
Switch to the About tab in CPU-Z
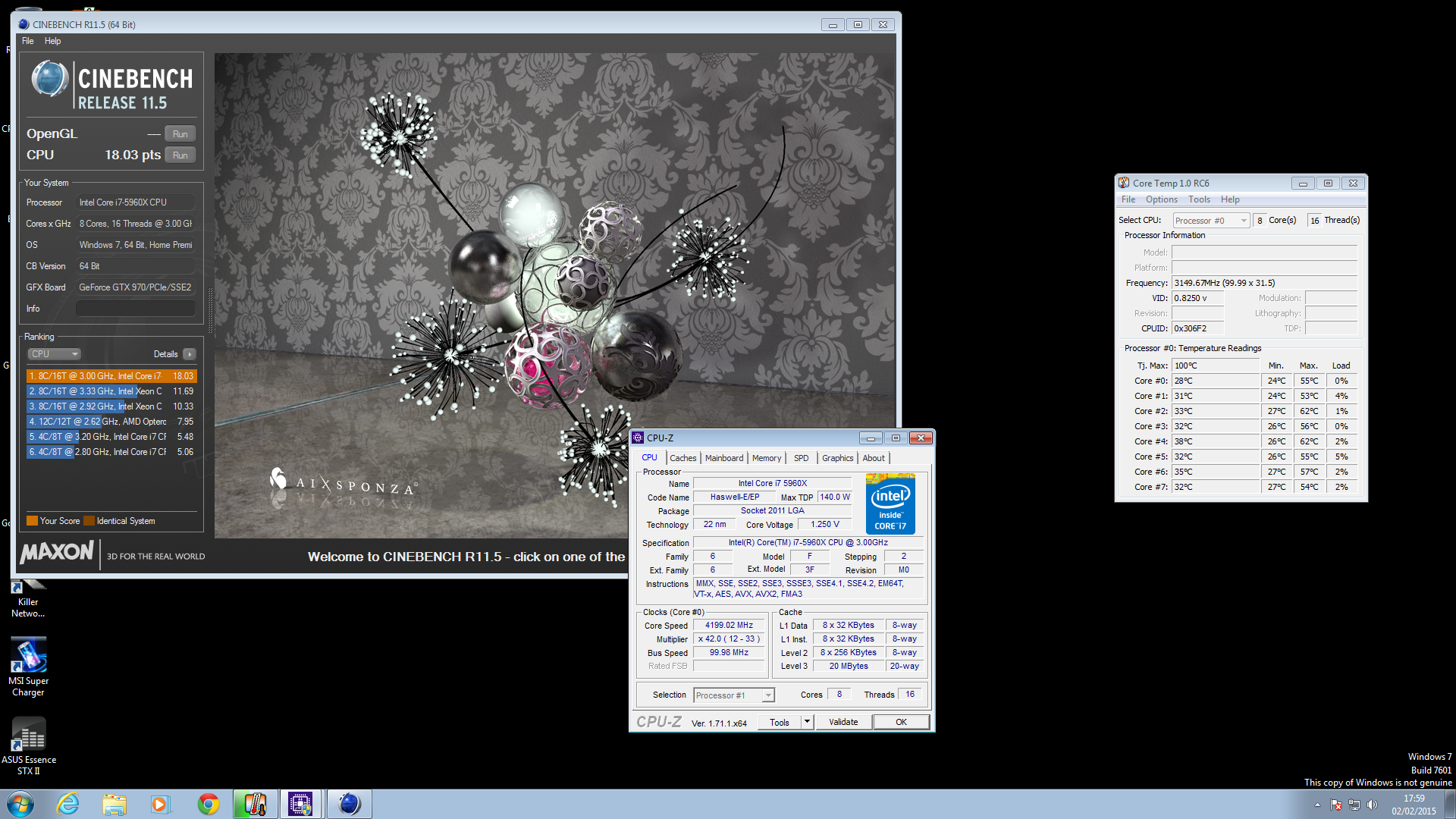point(874,458)
